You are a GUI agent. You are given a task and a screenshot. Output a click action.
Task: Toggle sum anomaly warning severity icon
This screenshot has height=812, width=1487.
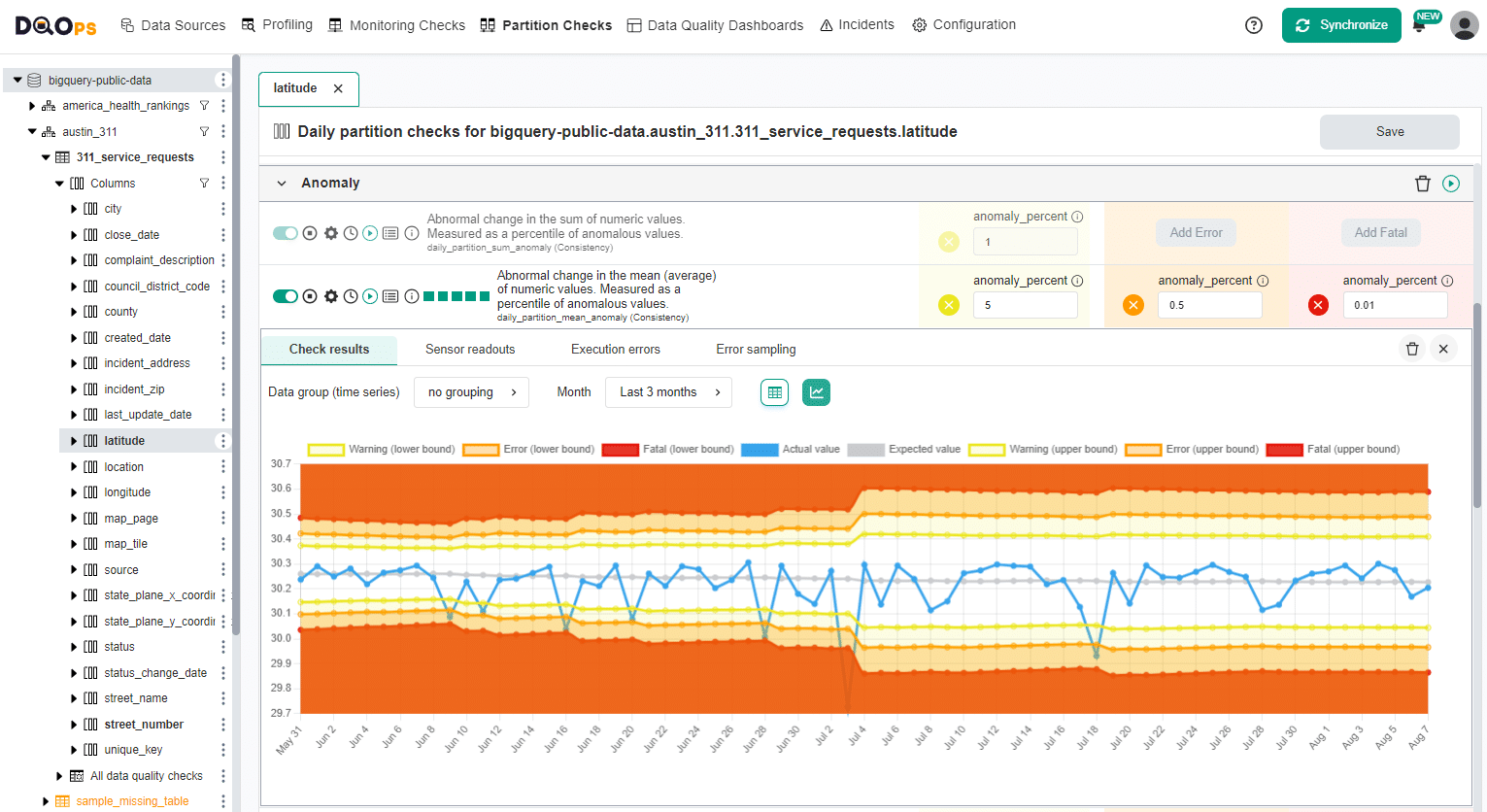click(949, 242)
